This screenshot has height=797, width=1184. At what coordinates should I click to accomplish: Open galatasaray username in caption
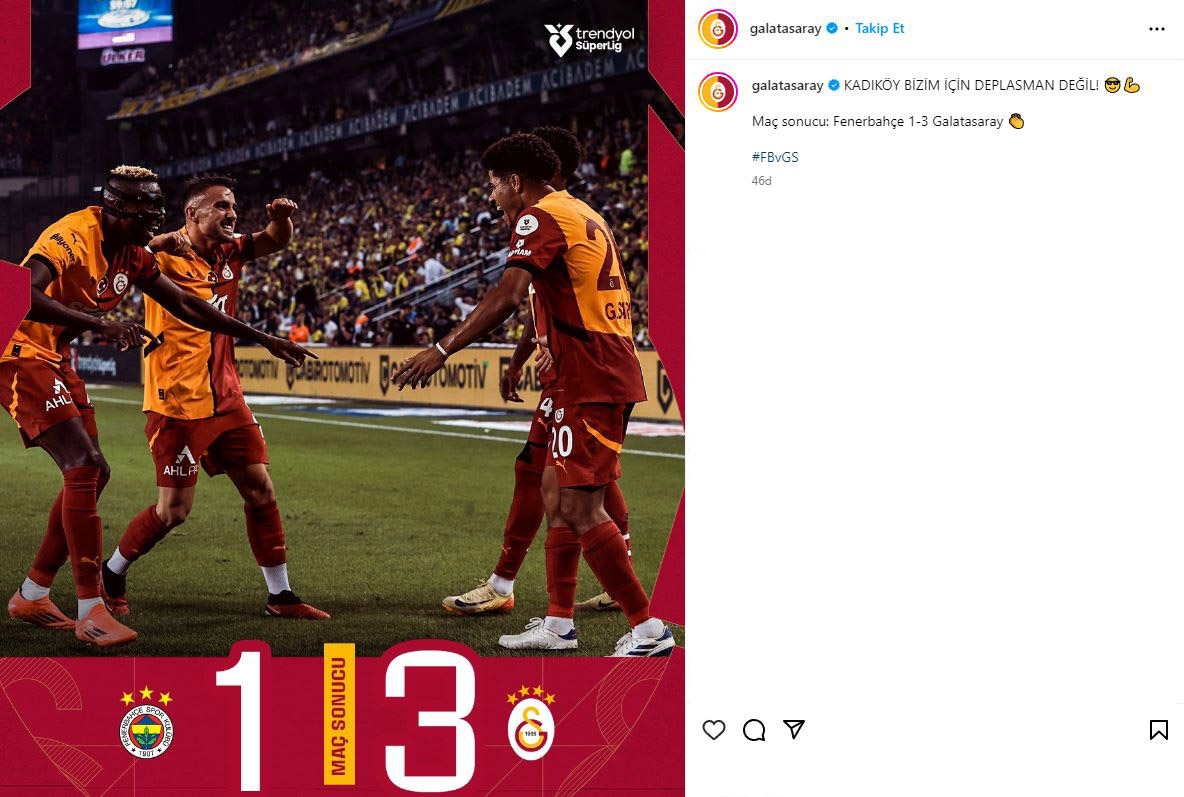pyautogui.click(x=788, y=85)
